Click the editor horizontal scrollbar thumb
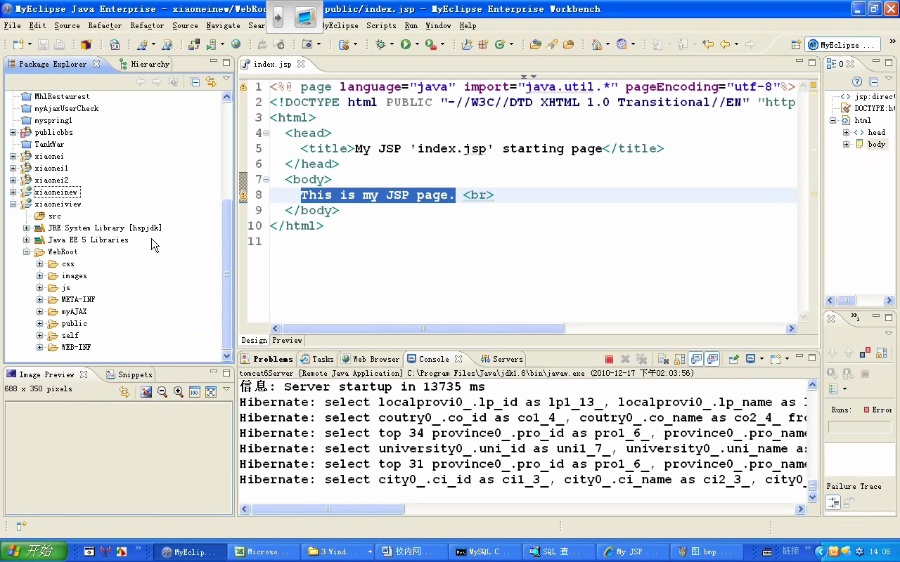This screenshot has height=562, width=900. (422, 328)
